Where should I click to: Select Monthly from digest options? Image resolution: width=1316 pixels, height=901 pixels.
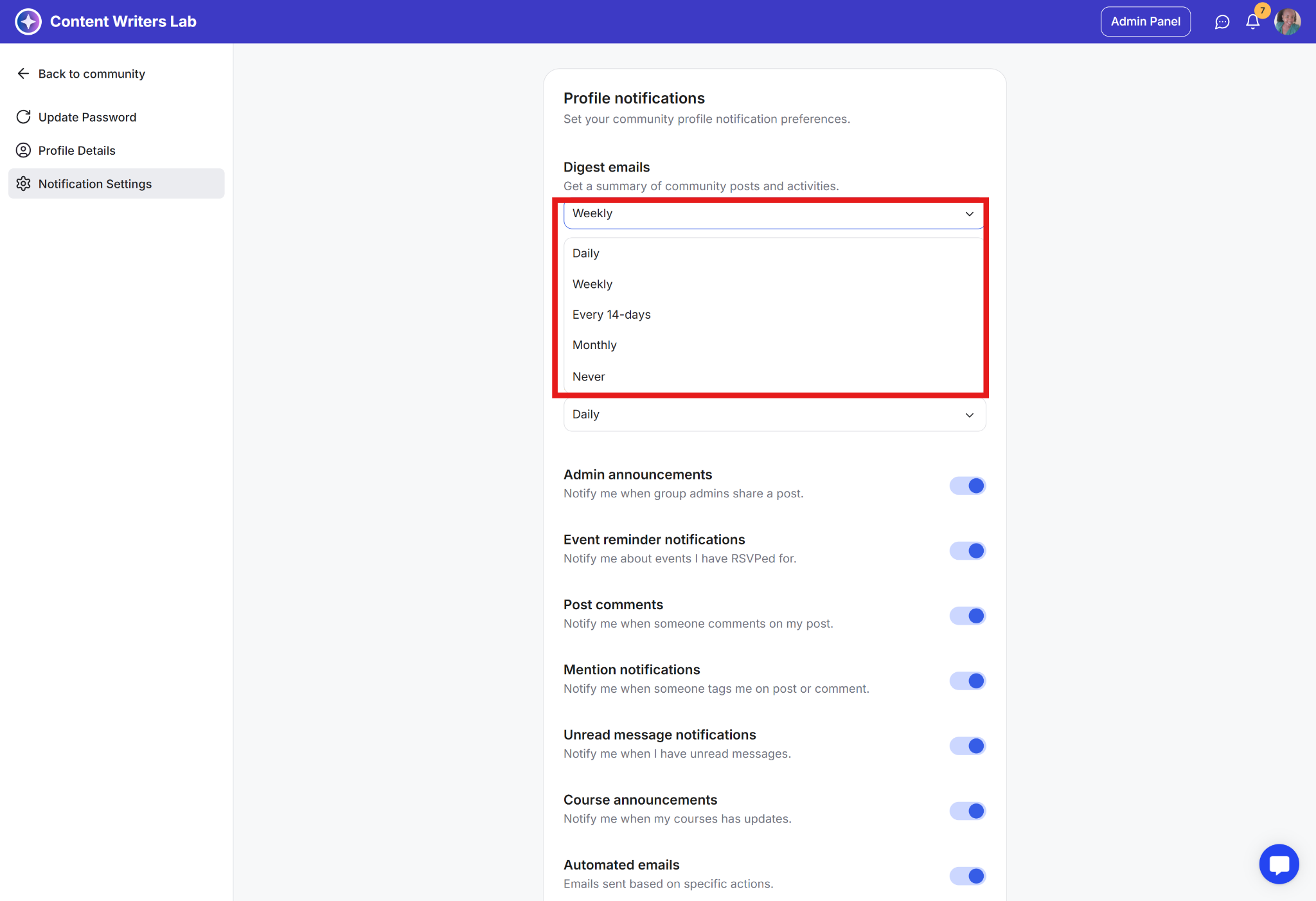[594, 345]
